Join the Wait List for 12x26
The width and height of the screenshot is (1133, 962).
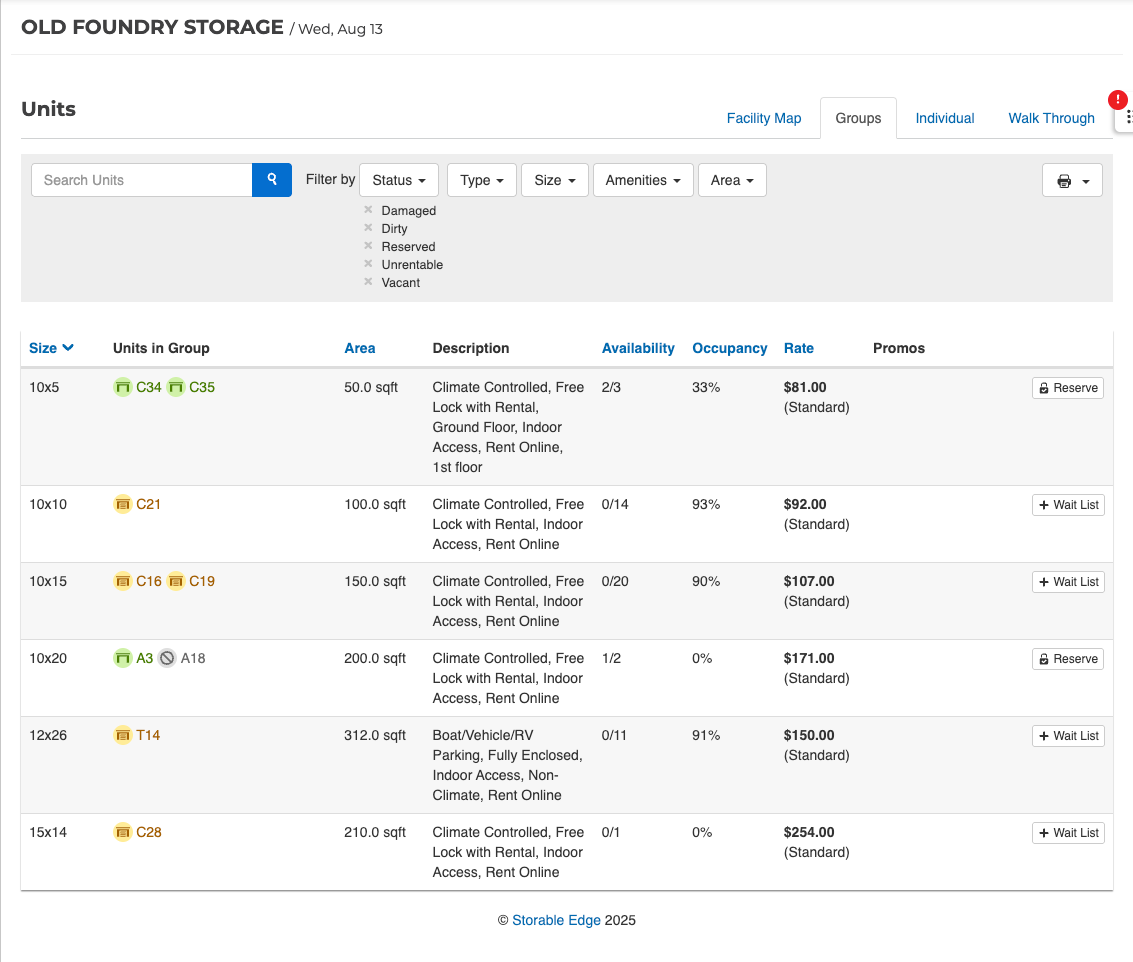coord(1068,736)
